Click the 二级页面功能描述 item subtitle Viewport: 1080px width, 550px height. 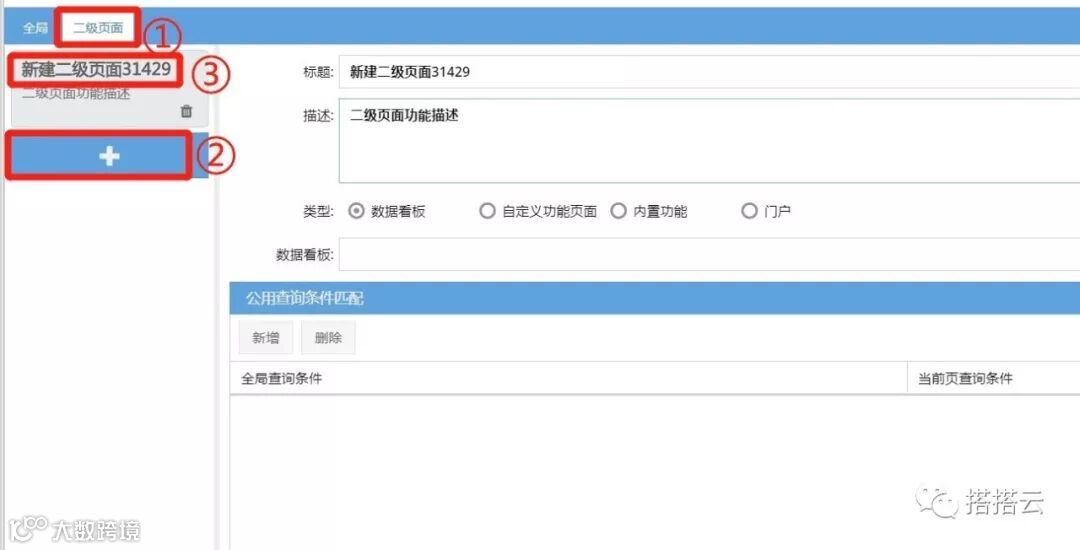pos(76,94)
